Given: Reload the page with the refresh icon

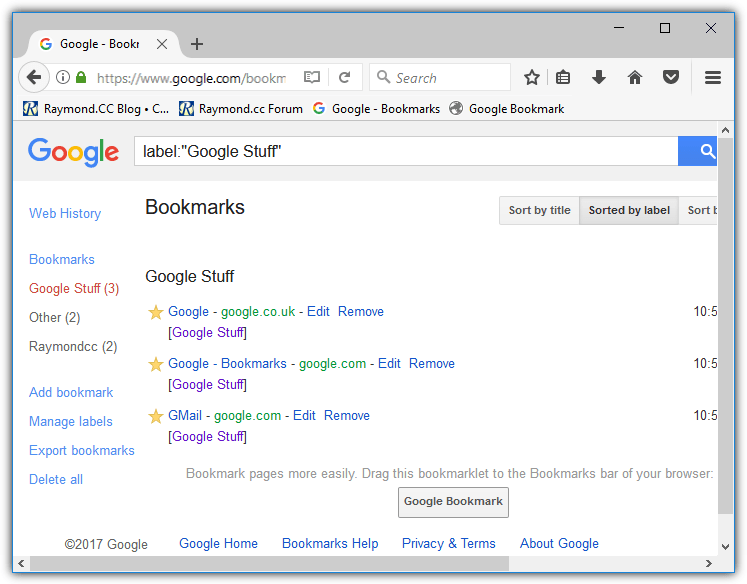Looking at the screenshot, I should pos(344,77).
